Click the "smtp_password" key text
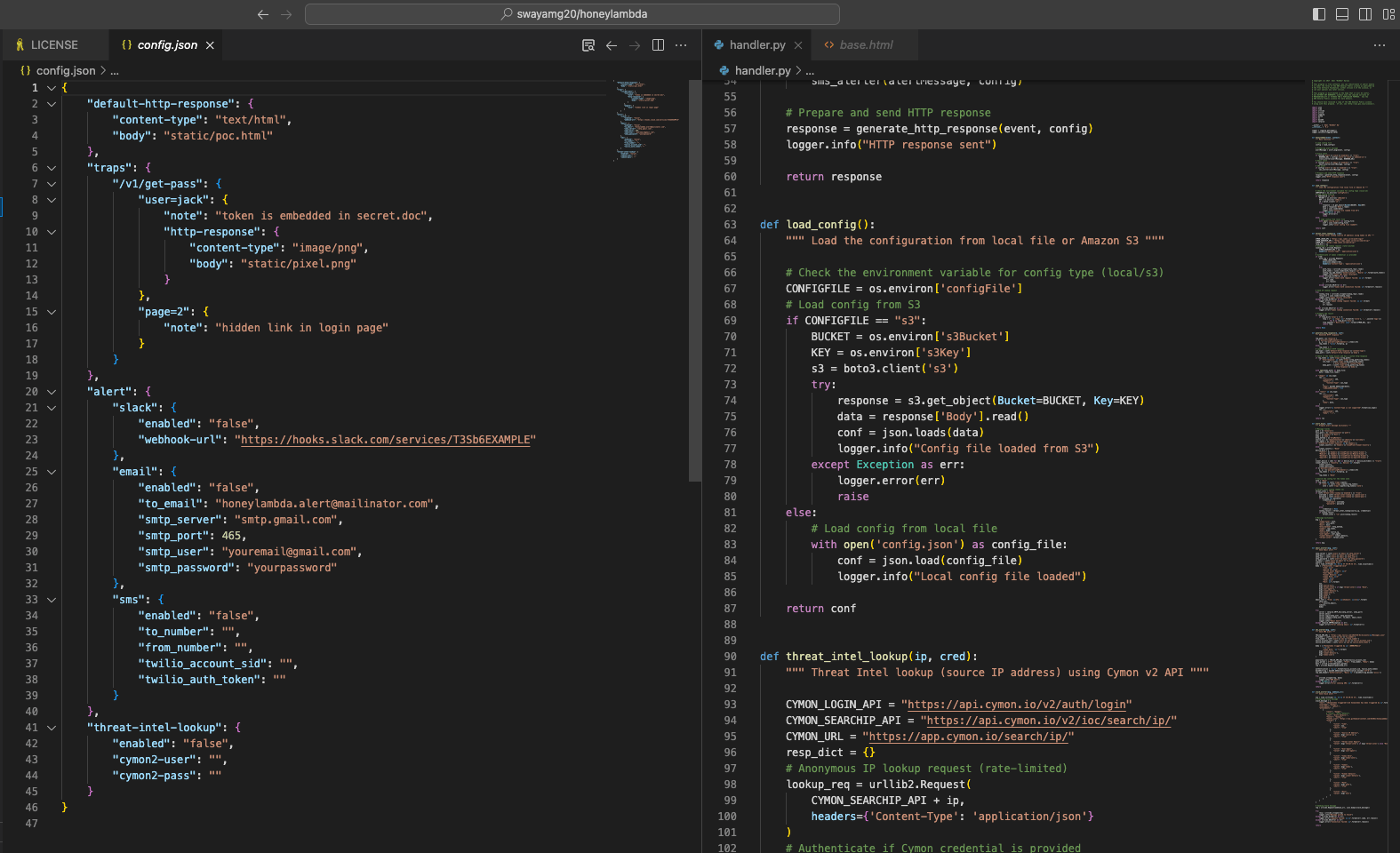This screenshot has height=853, width=1400. coord(187,568)
